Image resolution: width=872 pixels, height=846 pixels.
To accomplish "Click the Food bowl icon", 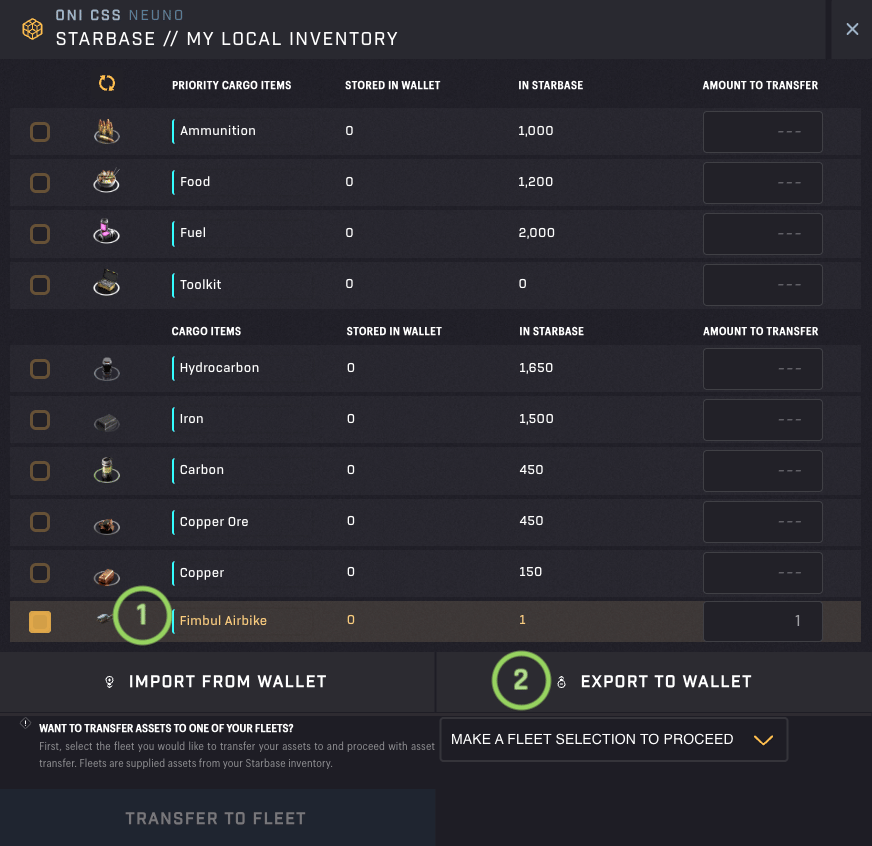I will 107,181.
